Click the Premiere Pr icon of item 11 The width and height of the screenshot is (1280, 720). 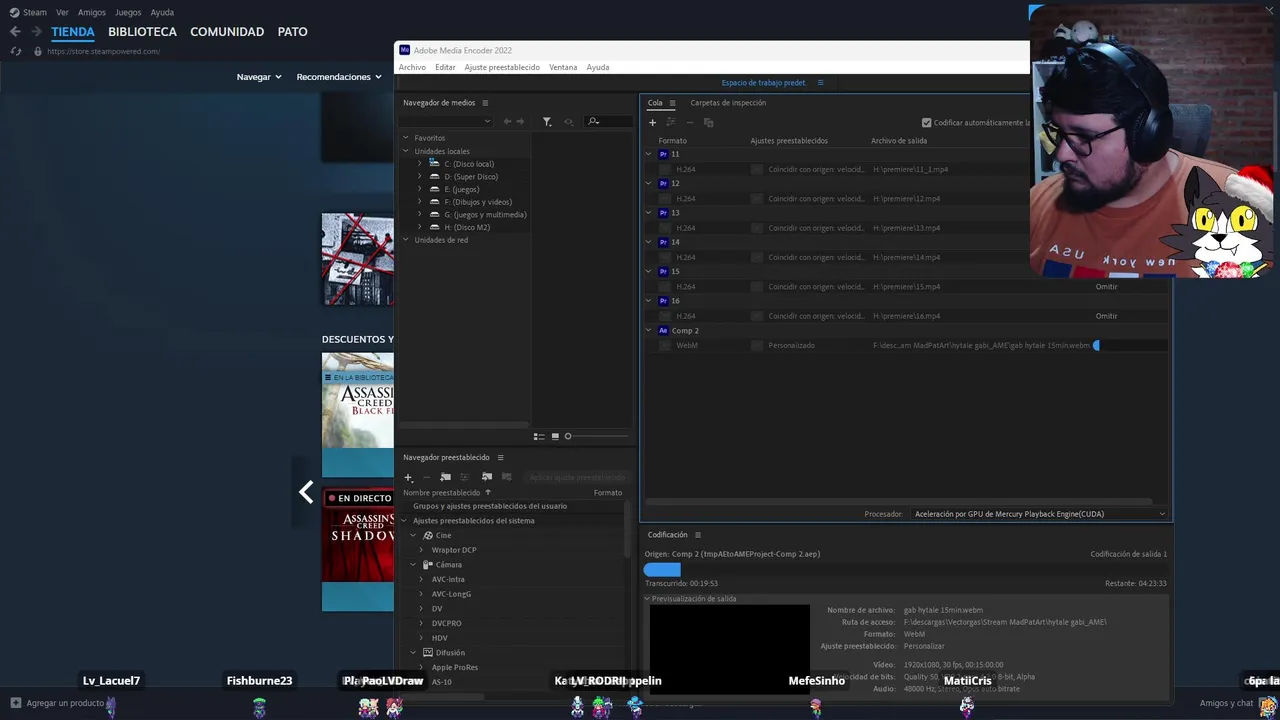tap(663, 154)
